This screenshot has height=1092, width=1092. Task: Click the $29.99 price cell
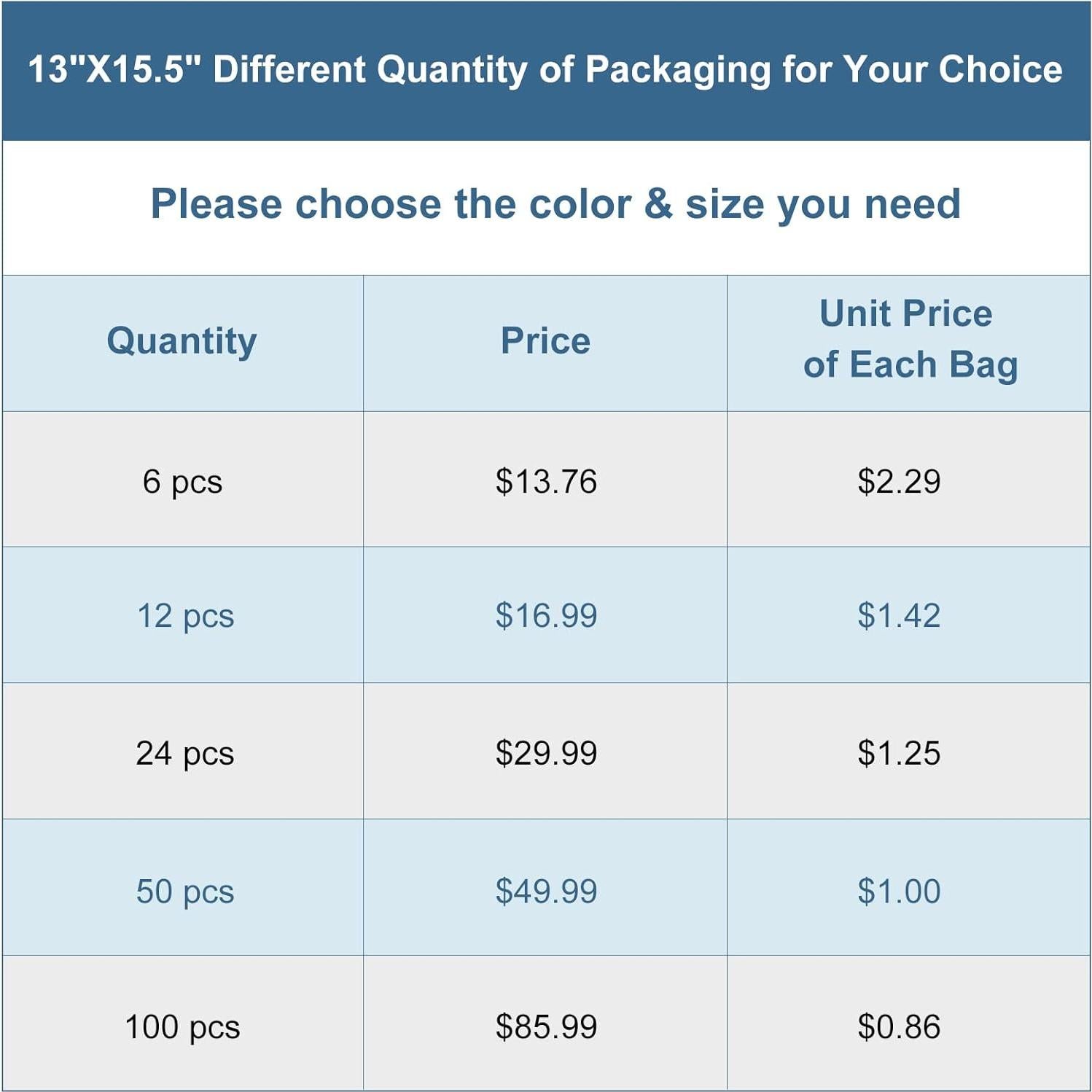pos(546,753)
